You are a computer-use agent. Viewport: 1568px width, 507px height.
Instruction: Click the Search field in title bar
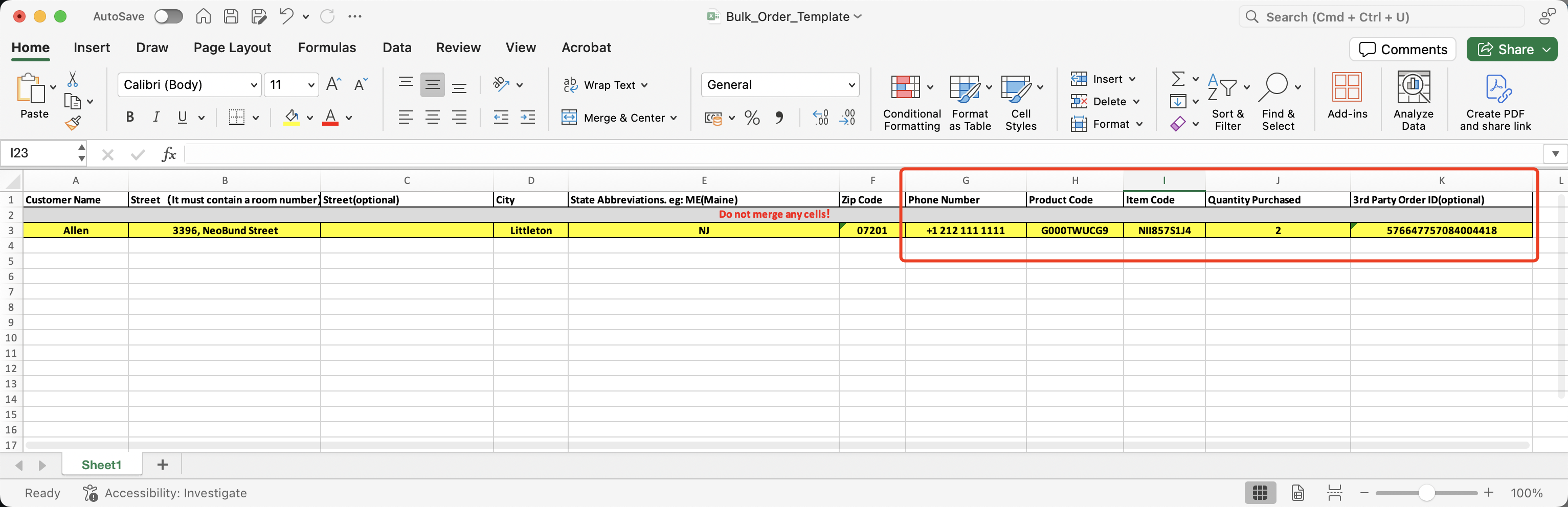pyautogui.click(x=1382, y=17)
